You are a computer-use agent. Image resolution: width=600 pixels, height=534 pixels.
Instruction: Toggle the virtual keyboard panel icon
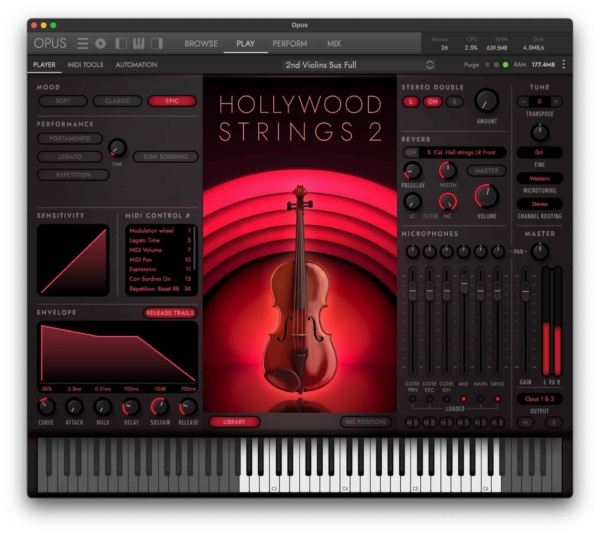pos(139,43)
